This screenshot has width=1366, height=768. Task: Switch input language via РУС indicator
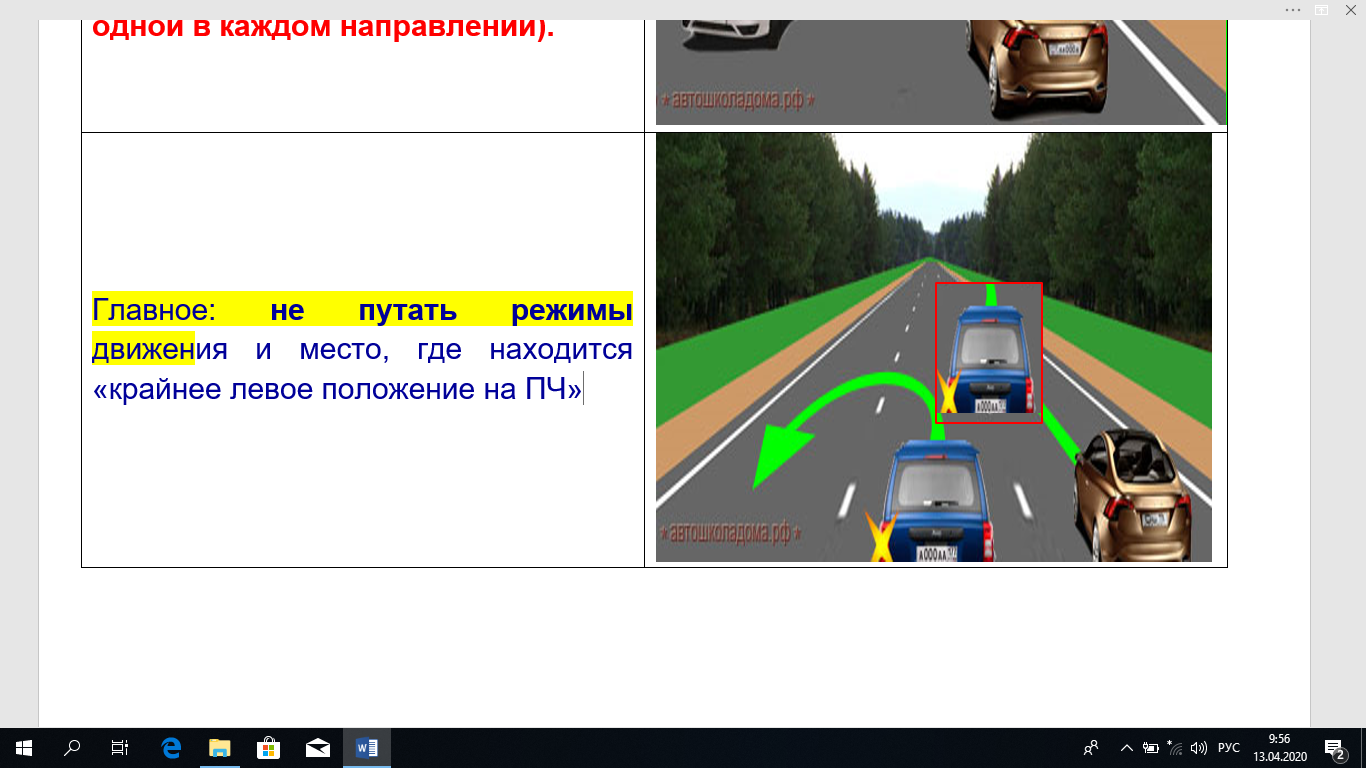coord(1229,747)
